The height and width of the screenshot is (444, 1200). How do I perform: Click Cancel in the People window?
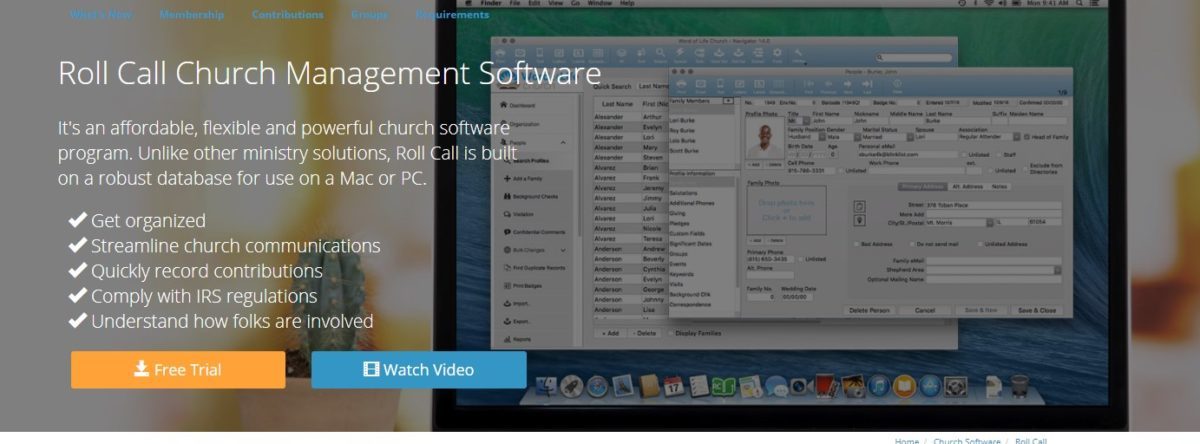point(925,310)
